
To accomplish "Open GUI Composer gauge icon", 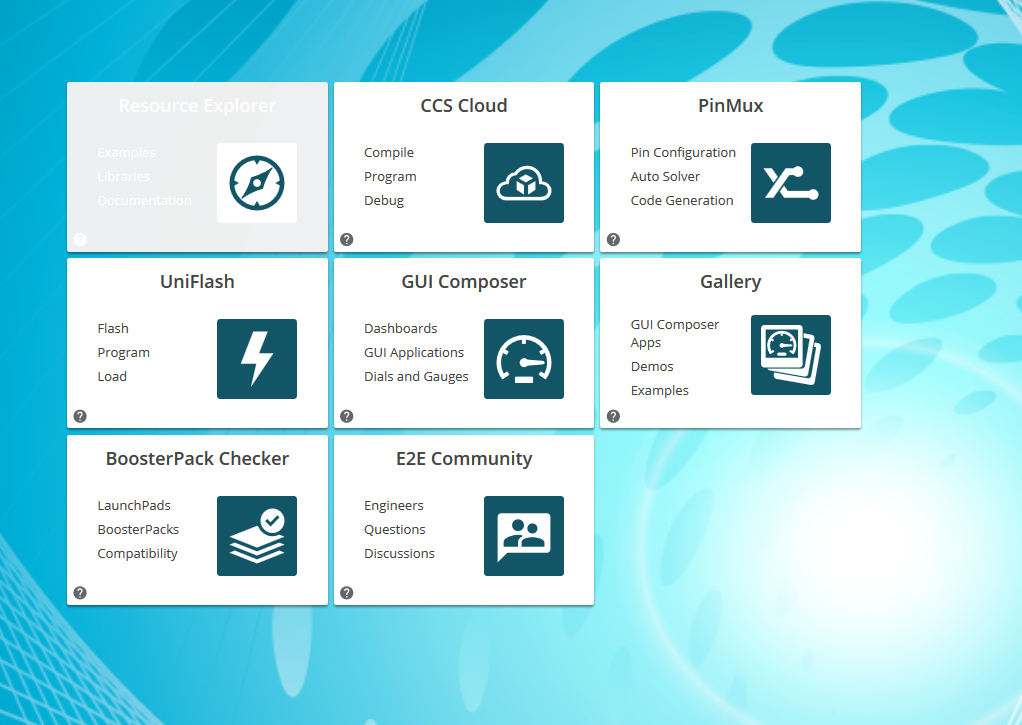I will click(523, 359).
